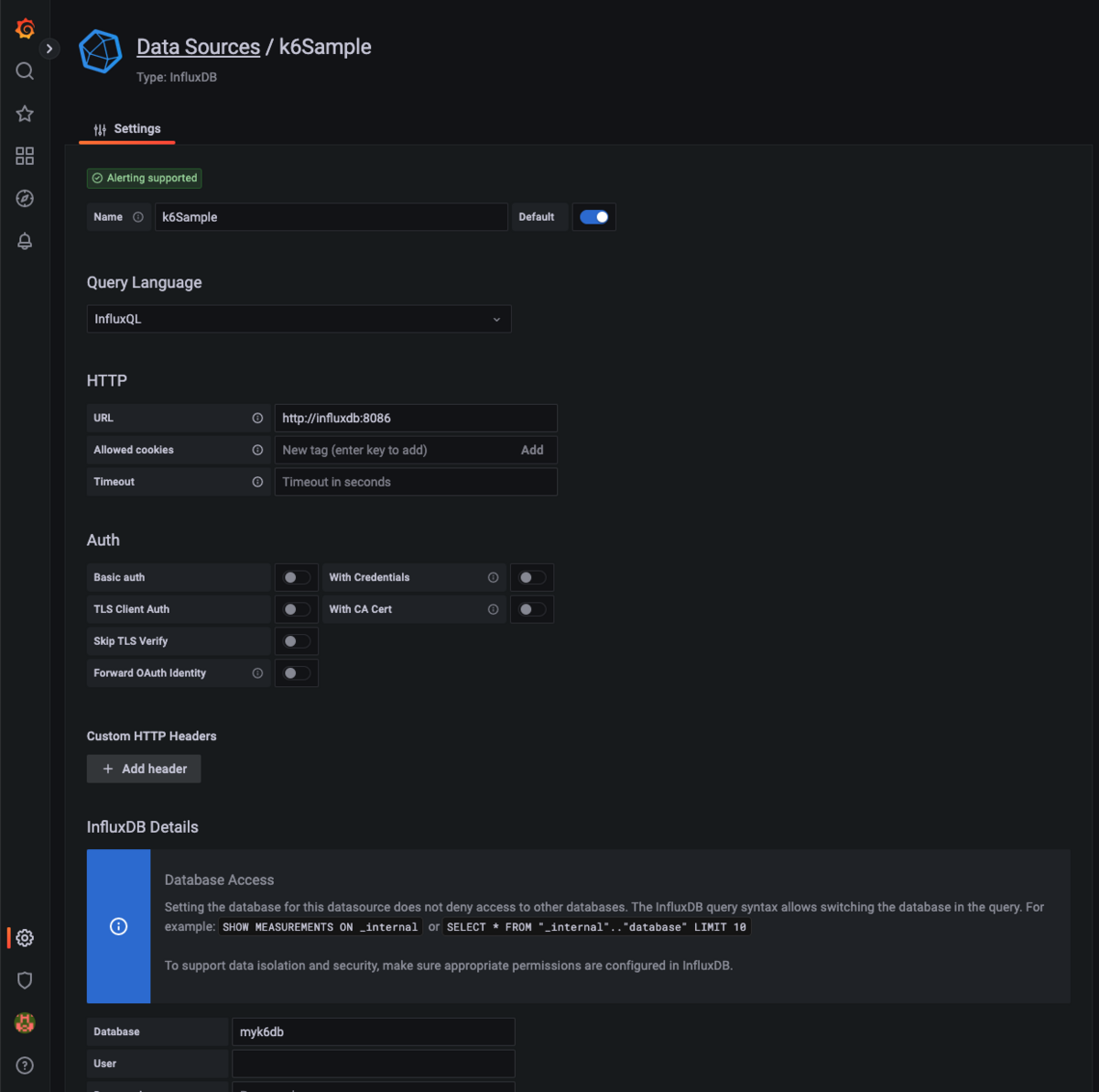Click the Custom HTTP Headers heading
1099x1092 pixels.
click(151, 736)
